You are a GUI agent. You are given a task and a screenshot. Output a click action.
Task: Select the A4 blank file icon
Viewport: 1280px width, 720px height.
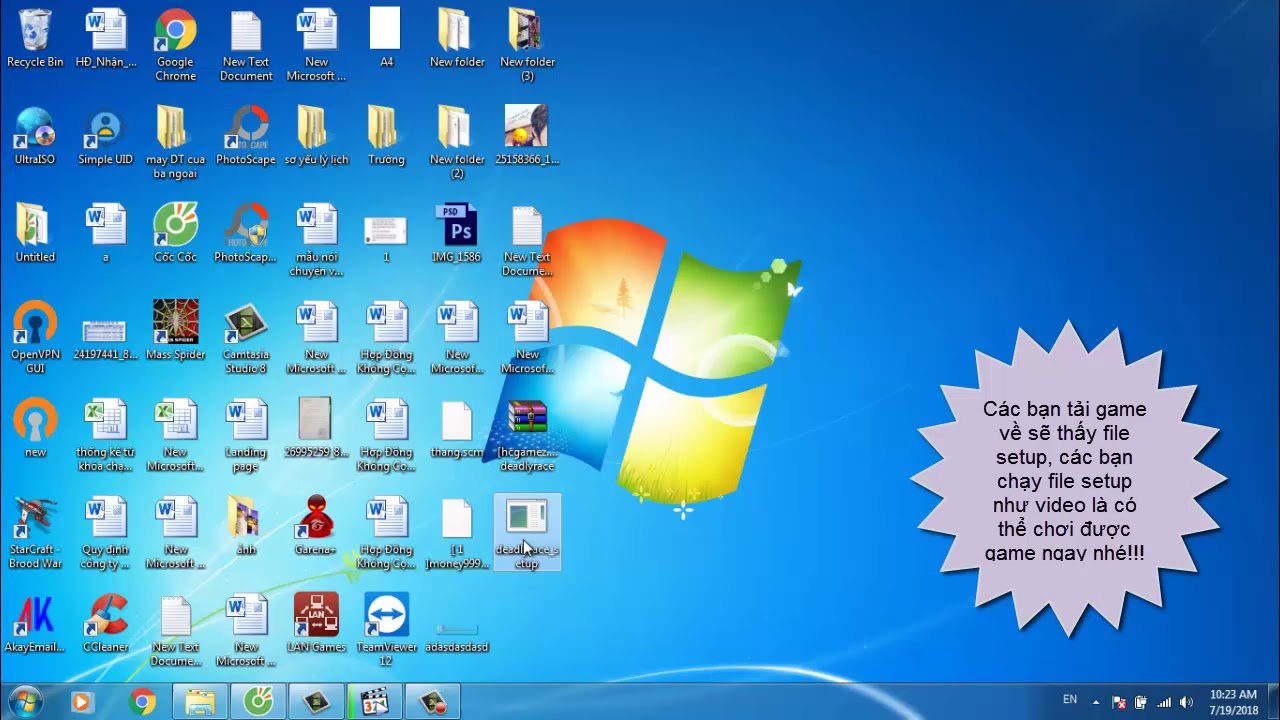386,38
